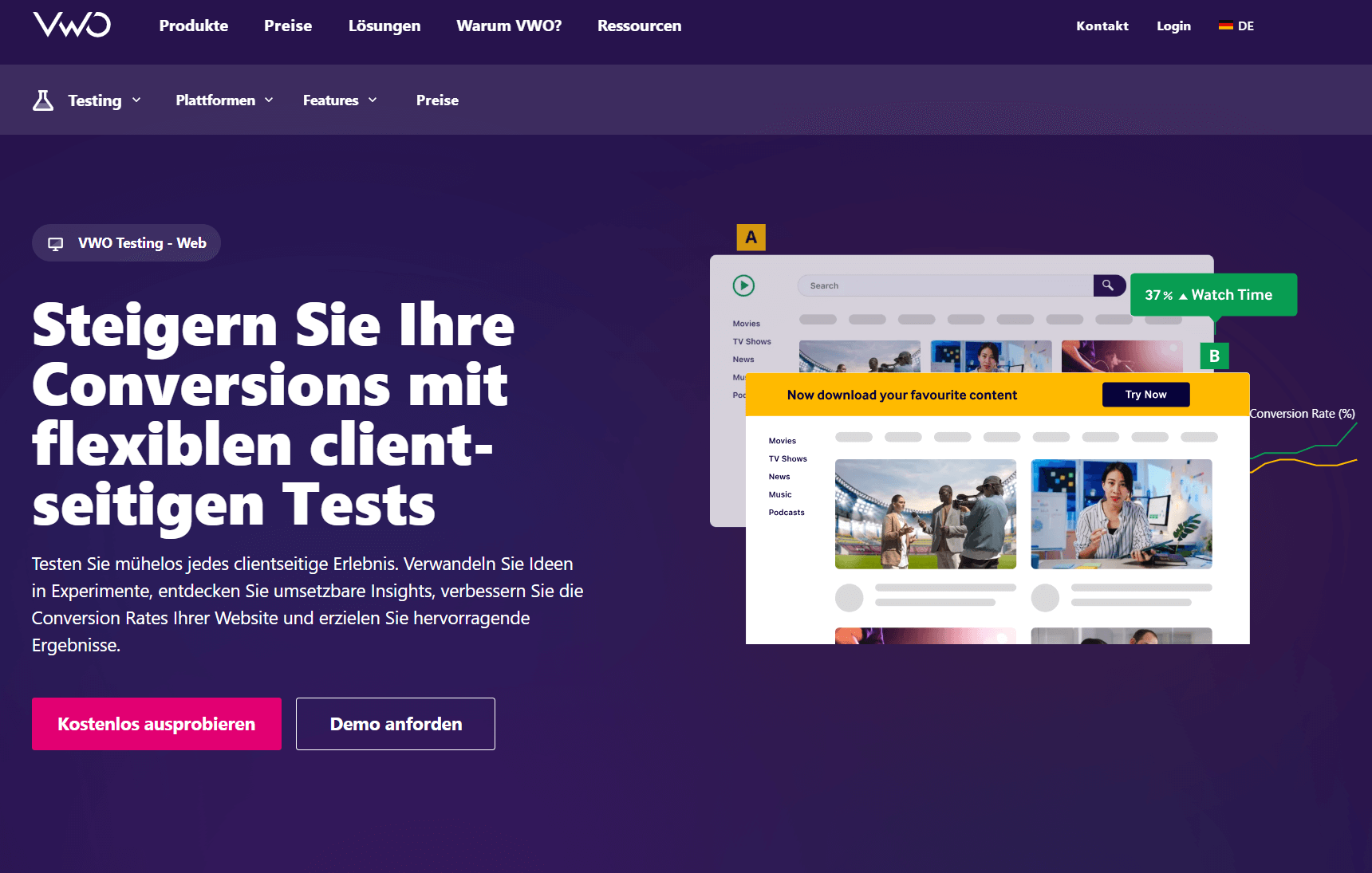Select Music in variant B sidebar
Screen dimensions: 1372x873
[x=780, y=494]
